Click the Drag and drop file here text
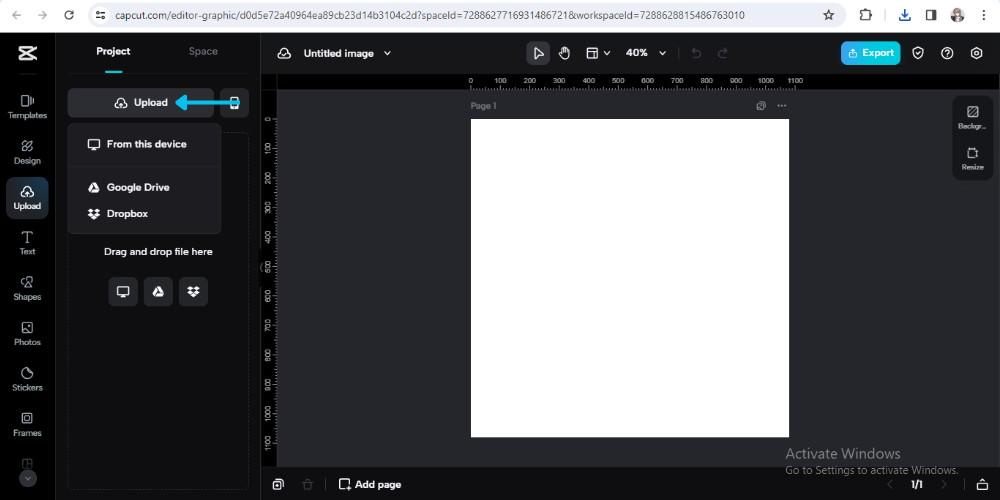Image resolution: width=1000 pixels, height=500 pixels. (158, 252)
